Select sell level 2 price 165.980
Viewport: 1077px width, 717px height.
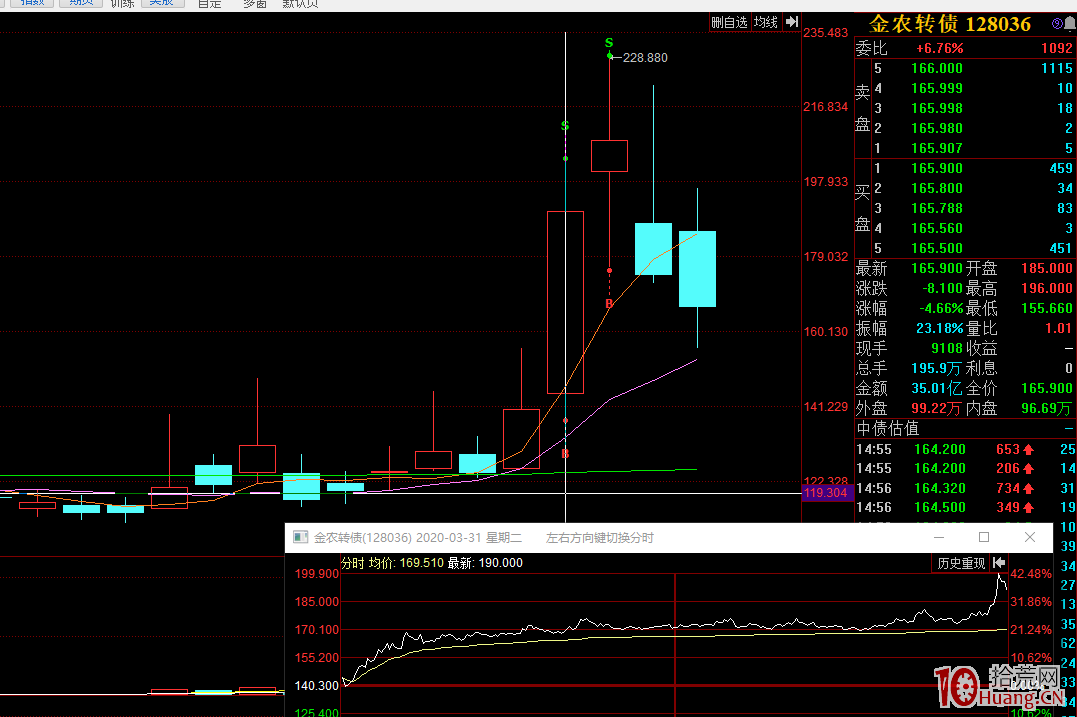pyautogui.click(x=937, y=128)
